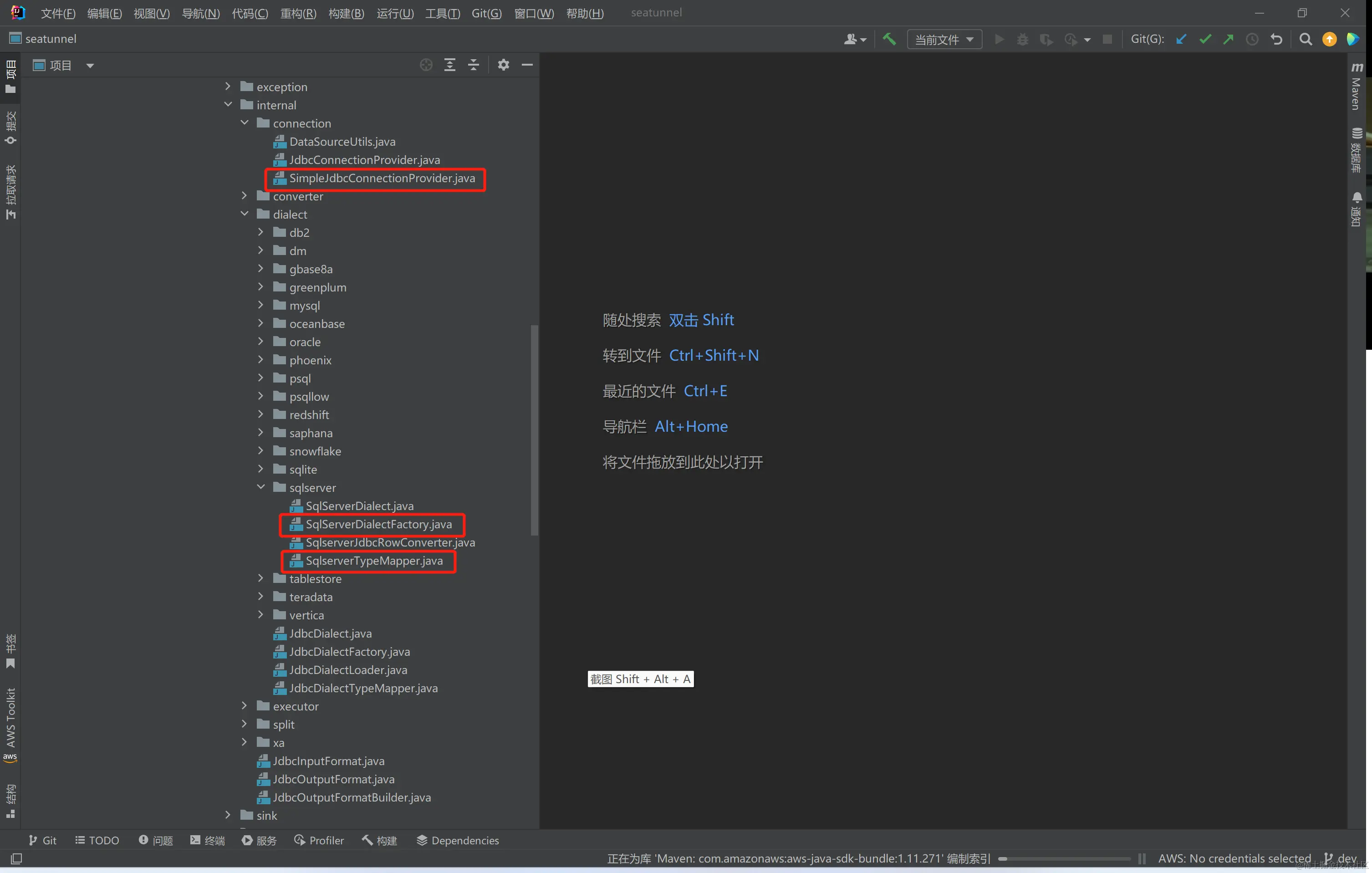
Task: Expand the mysql folder
Action: [261, 306]
